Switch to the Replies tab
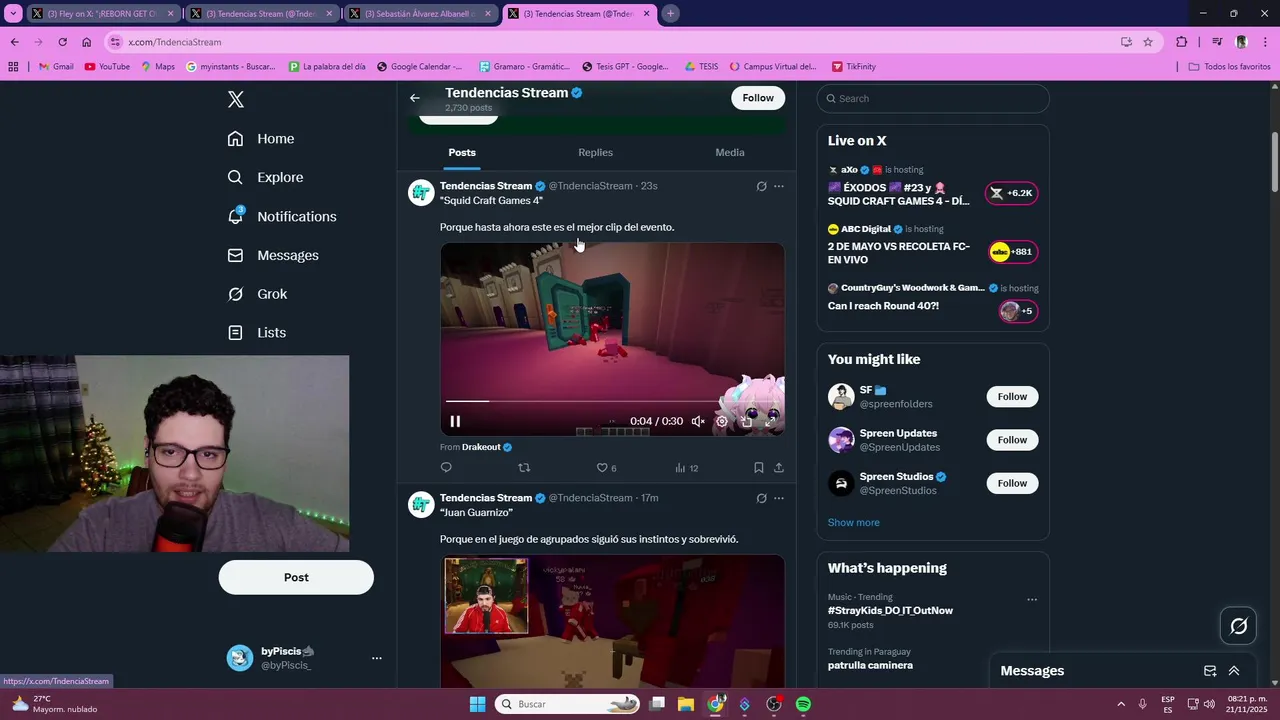The height and width of the screenshot is (720, 1280). [x=595, y=152]
